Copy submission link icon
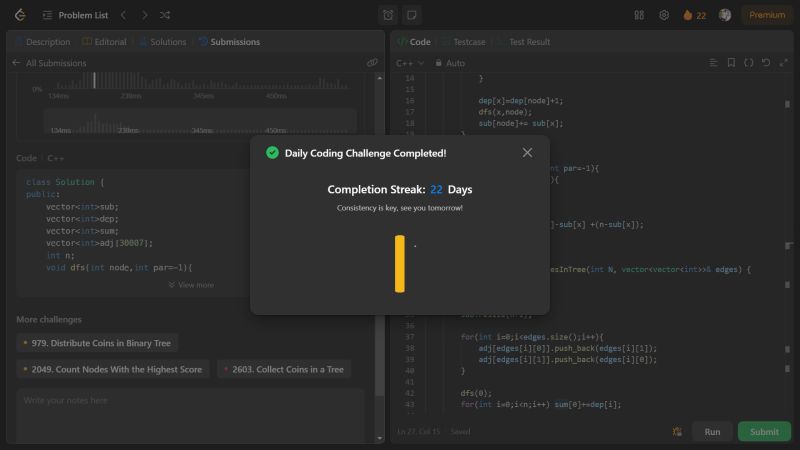Image resolution: width=800 pixels, height=450 pixels. pos(372,63)
